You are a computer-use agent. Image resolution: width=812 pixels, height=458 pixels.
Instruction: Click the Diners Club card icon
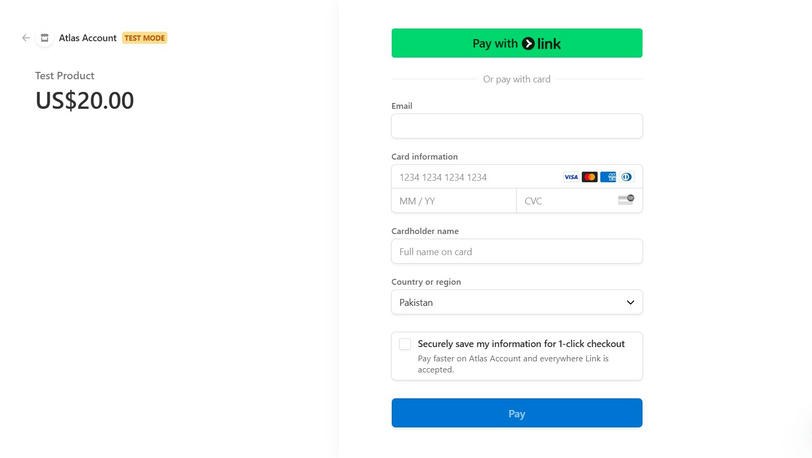[626, 177]
